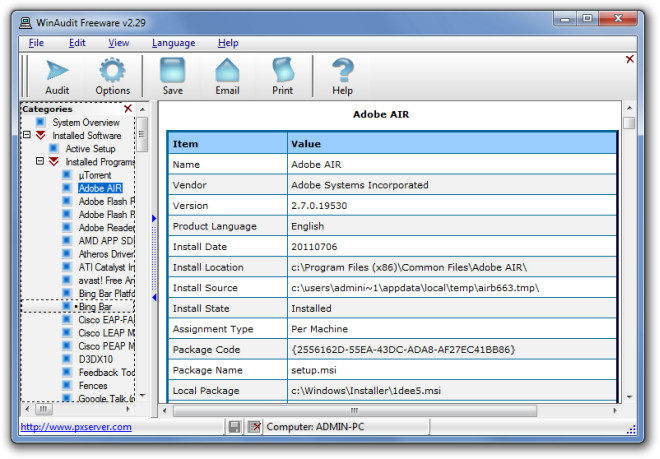Open Help from the toolbar question mark
Viewport: 660px width, 459px height.
click(342, 77)
